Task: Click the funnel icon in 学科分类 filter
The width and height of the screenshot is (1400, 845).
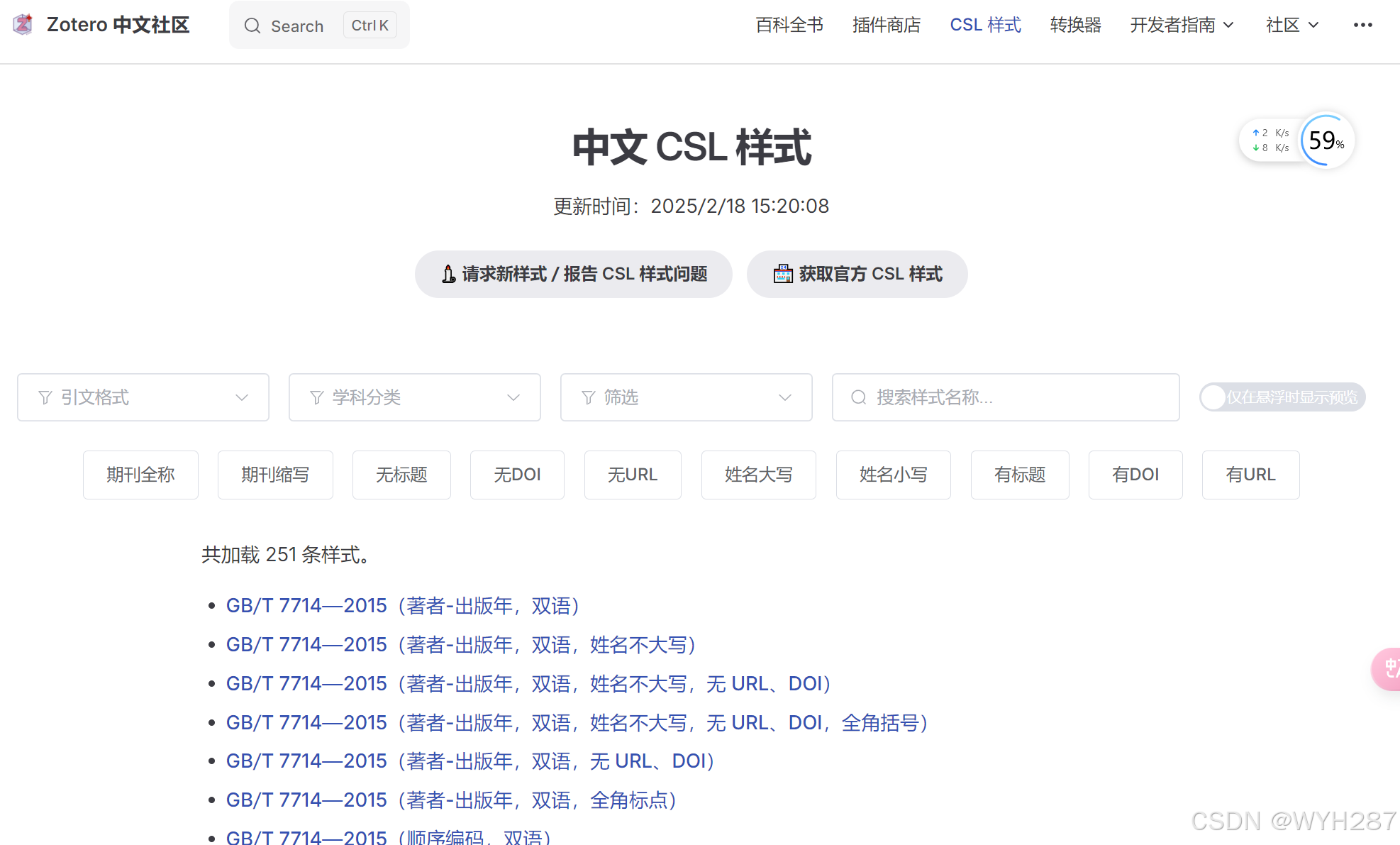Action: coord(317,397)
